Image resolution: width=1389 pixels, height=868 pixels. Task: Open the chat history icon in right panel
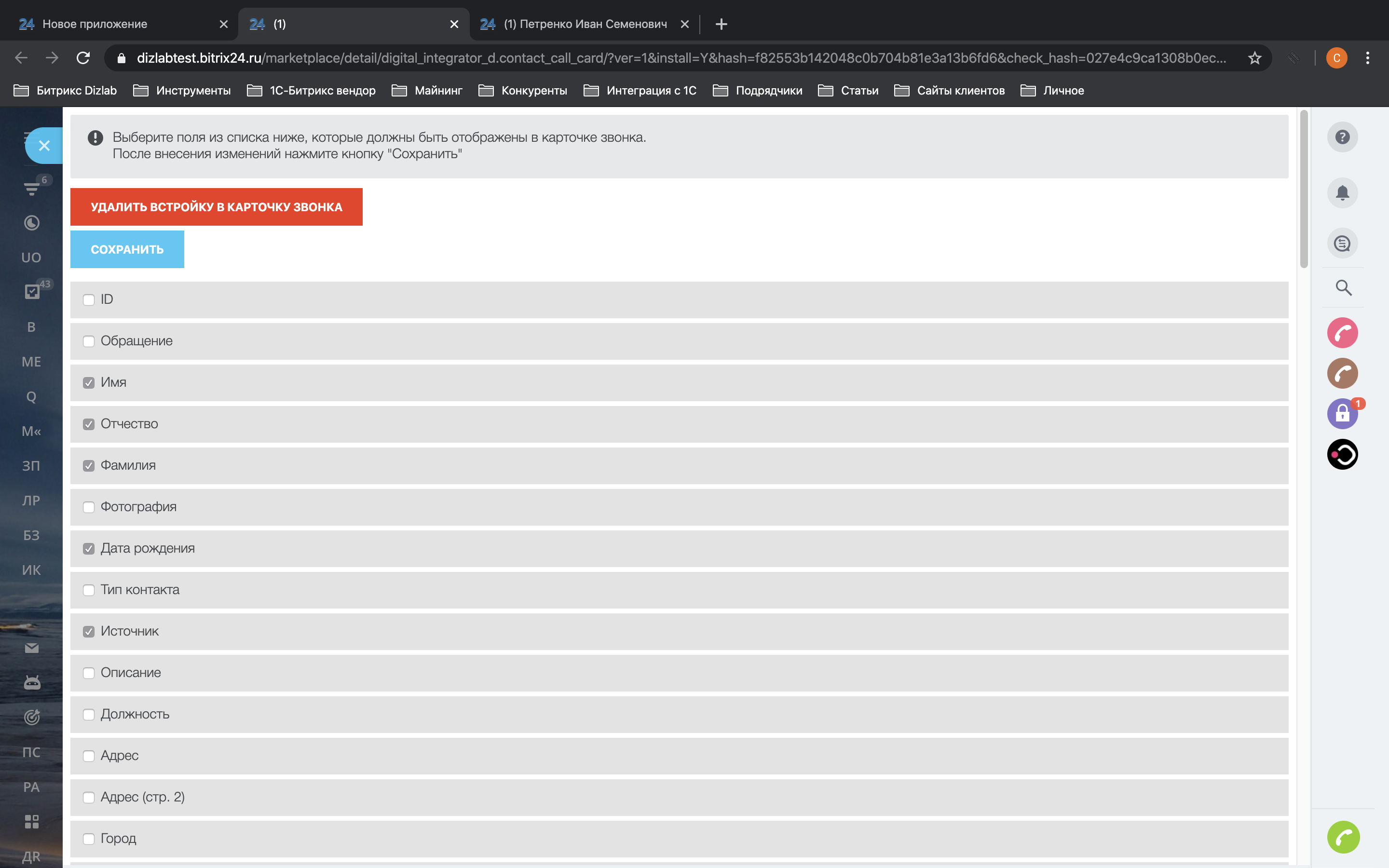[1342, 244]
